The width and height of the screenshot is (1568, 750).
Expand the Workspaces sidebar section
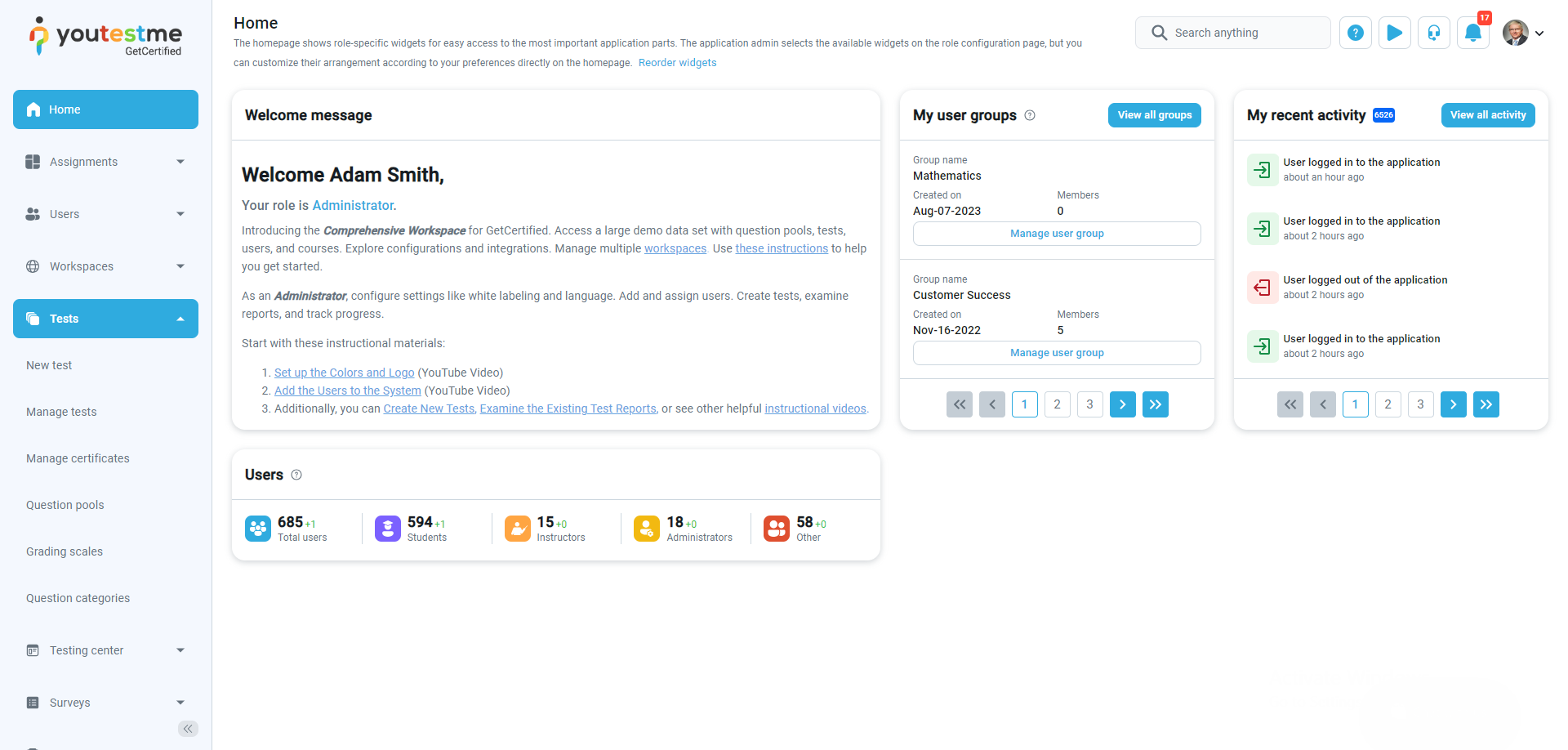(x=105, y=266)
